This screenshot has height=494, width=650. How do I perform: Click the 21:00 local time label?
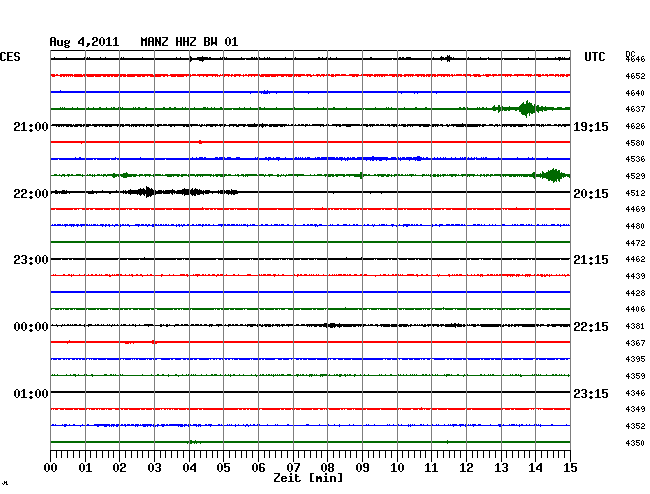[x=31, y=126]
